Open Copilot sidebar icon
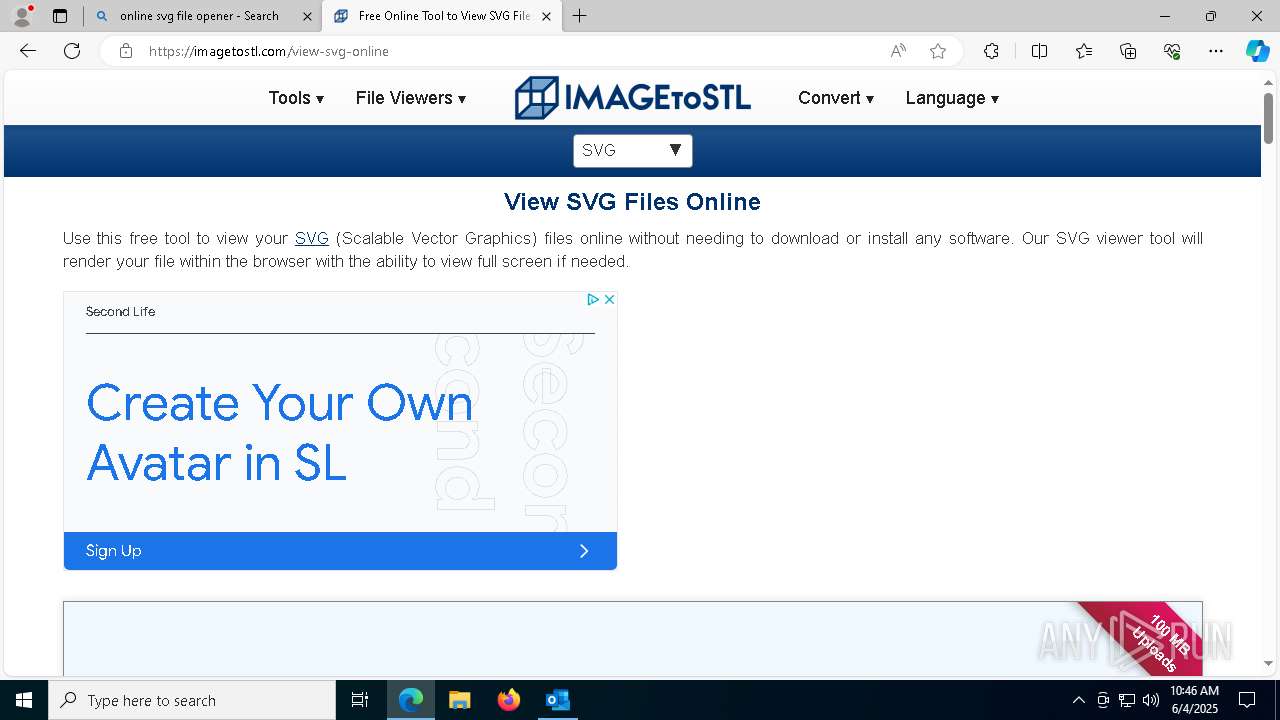This screenshot has height=720, width=1280. pos(1257,51)
